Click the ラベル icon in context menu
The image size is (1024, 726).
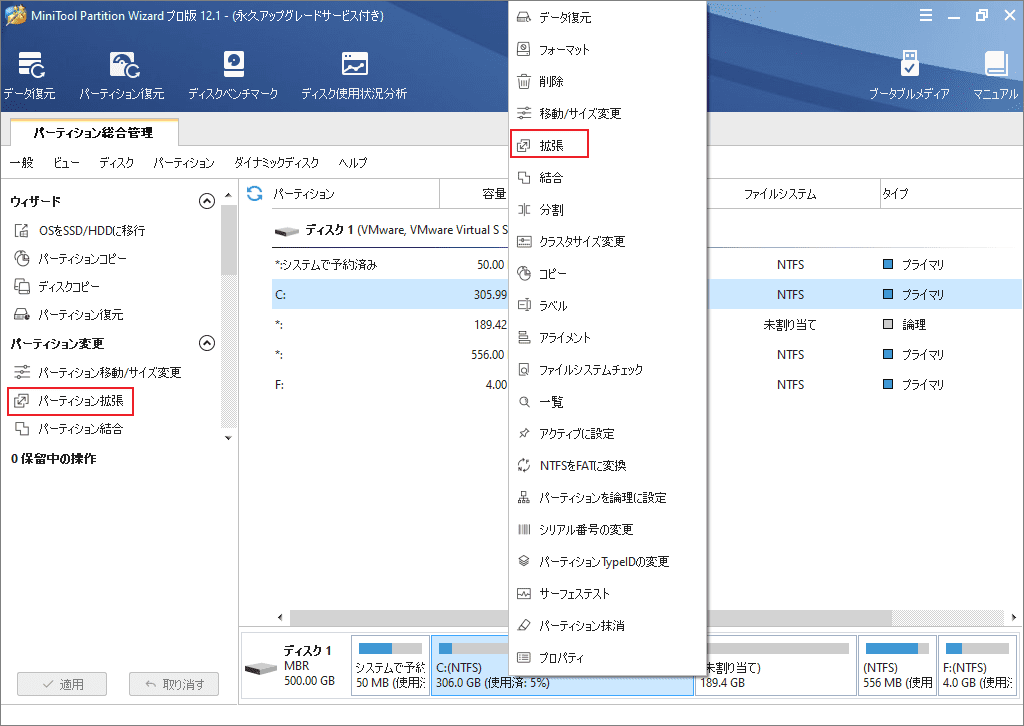[x=524, y=306]
